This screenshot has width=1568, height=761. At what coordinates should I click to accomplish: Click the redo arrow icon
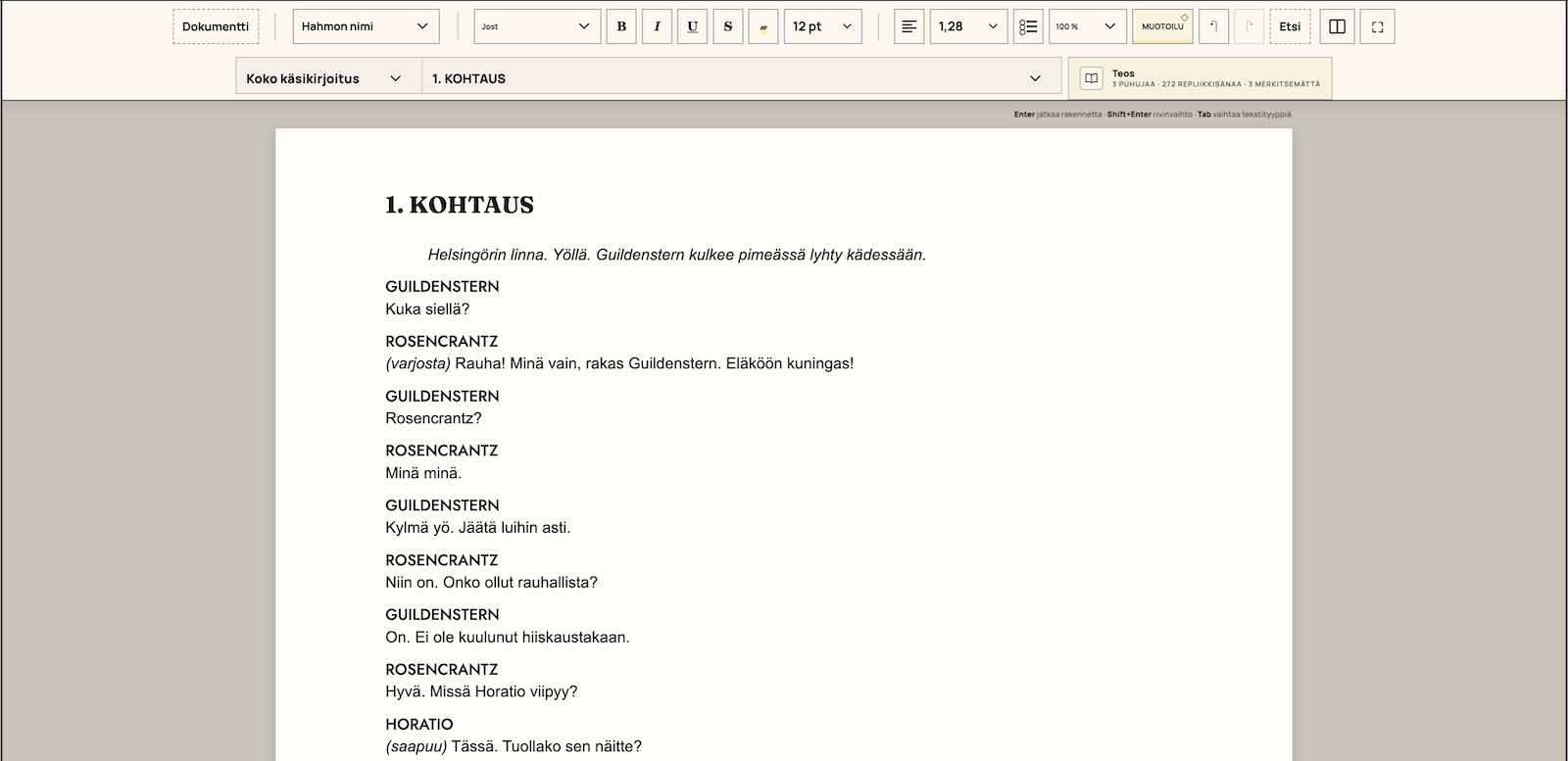(x=1249, y=26)
